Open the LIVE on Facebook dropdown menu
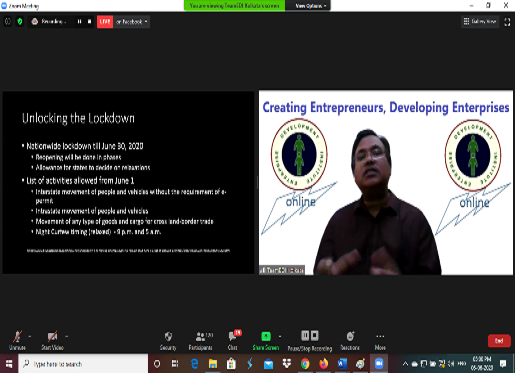 pos(132,22)
